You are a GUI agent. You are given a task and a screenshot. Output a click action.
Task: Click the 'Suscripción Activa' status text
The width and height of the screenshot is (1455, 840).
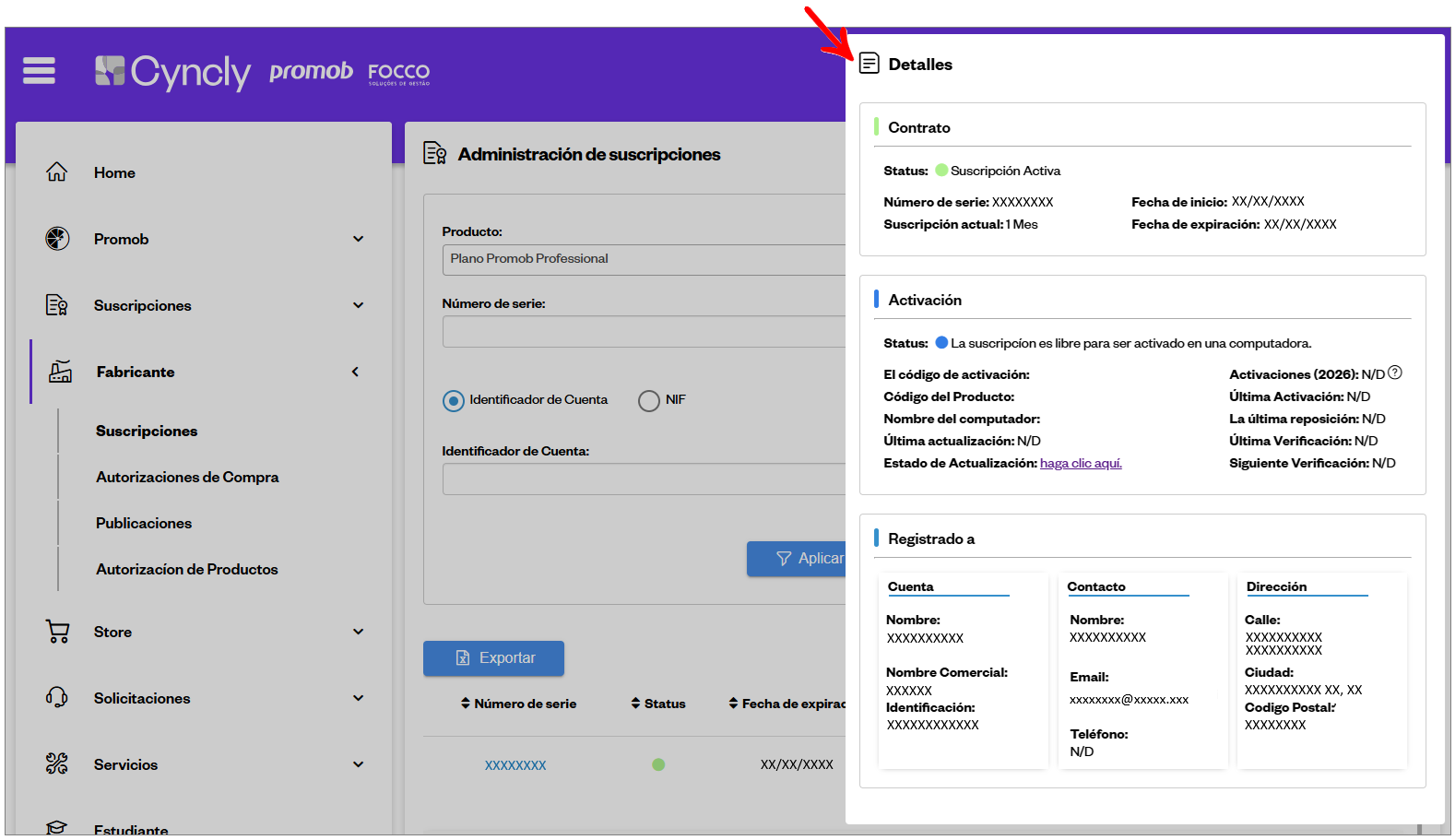pos(1005,171)
